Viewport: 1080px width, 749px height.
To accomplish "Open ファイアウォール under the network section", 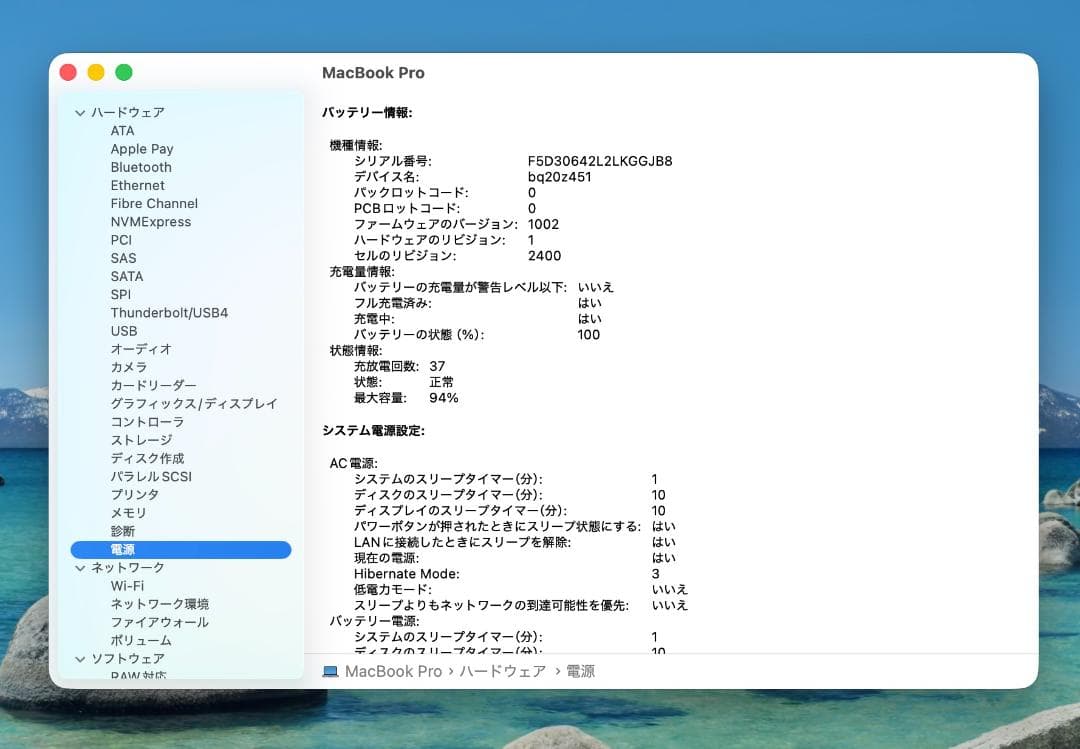I will click(x=158, y=622).
